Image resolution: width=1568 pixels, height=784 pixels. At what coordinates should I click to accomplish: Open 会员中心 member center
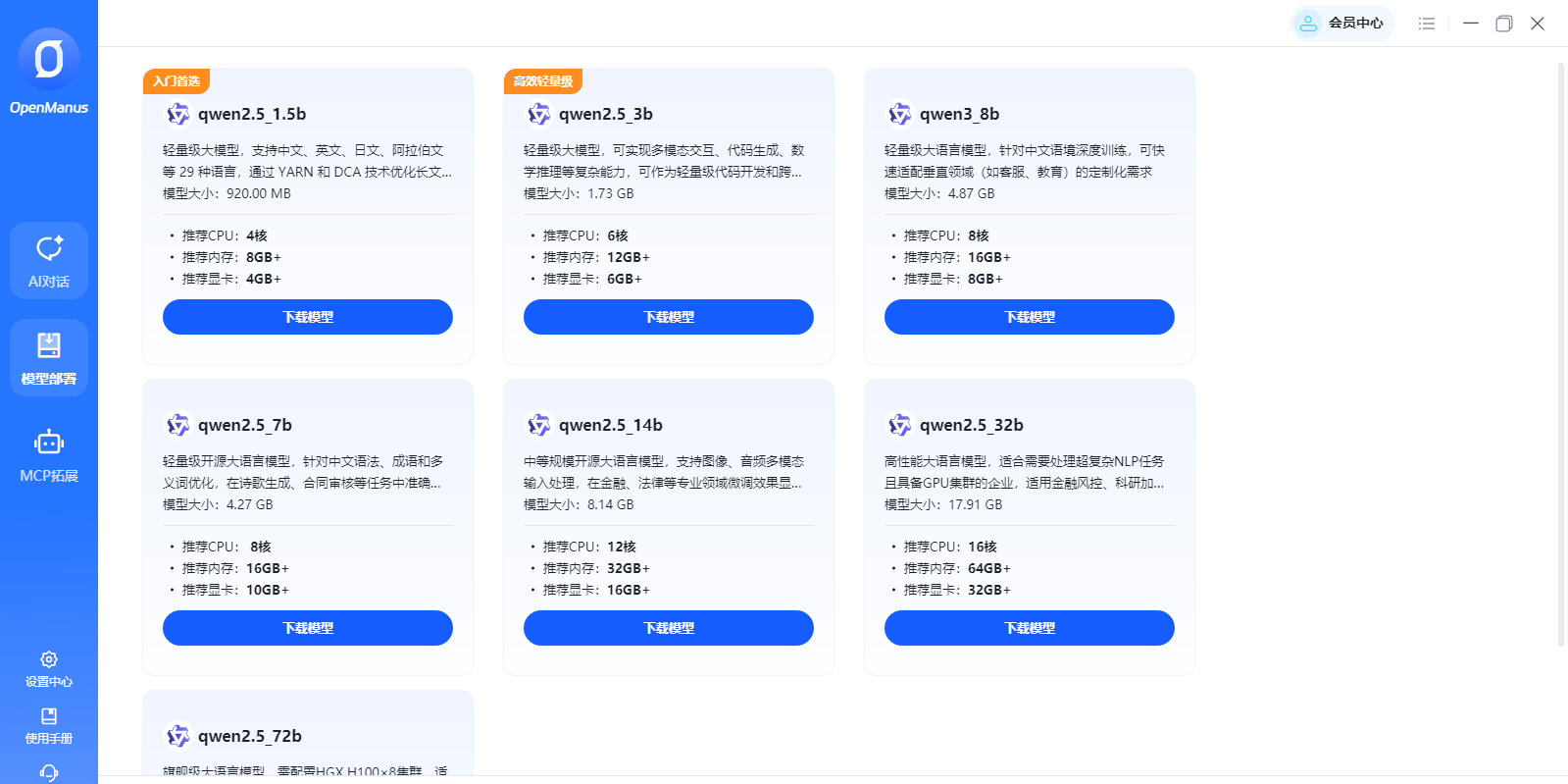(1341, 24)
